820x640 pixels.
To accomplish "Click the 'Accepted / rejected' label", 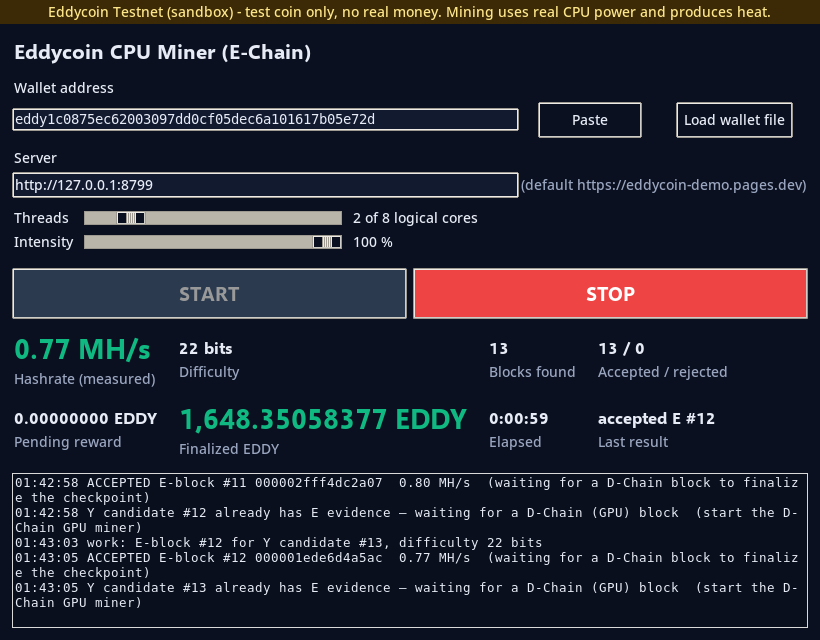I will tap(663, 372).
